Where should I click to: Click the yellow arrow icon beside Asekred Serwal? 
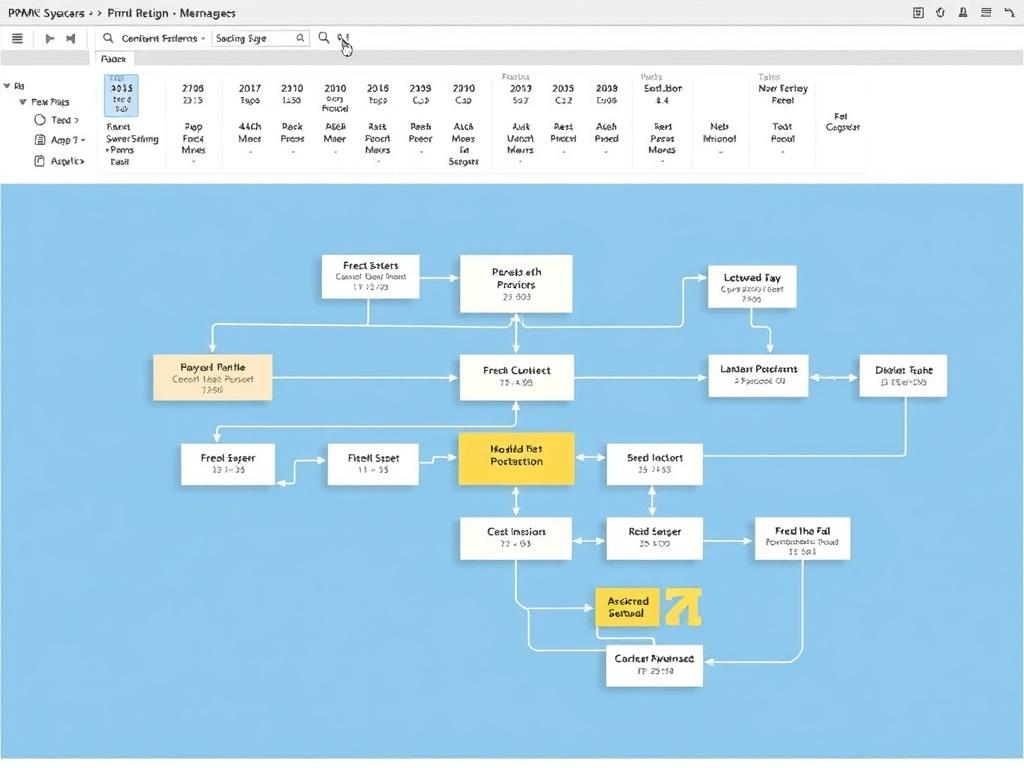click(x=683, y=607)
